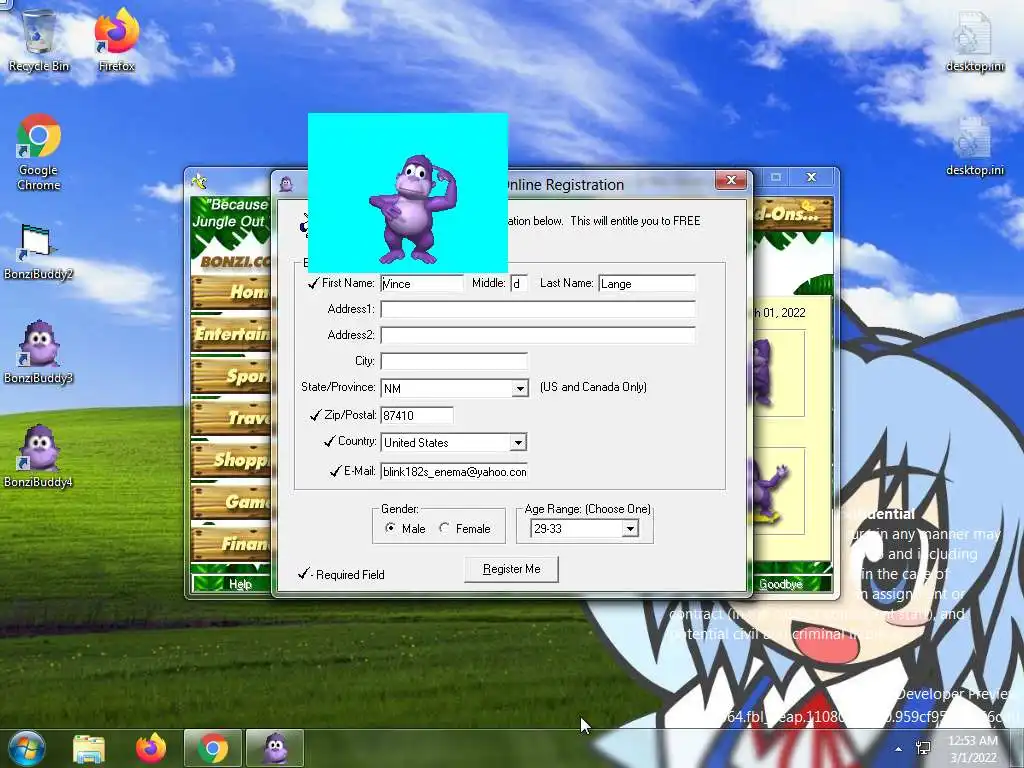Switch to Chrome in the taskbar
Screen dimensions: 1024x768
pyautogui.click(x=213, y=748)
